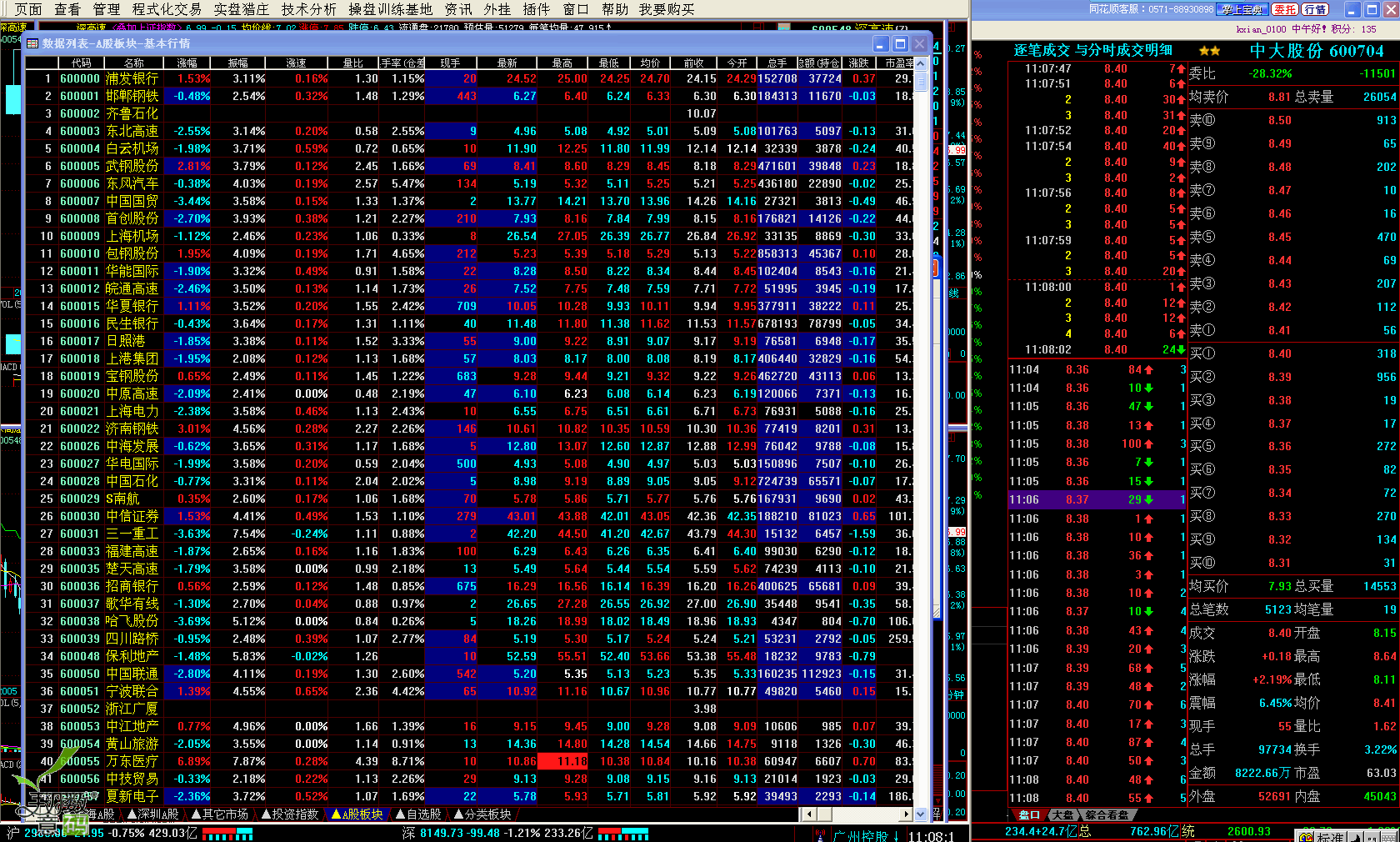Click scroll-down arrow of the stock list

pyautogui.click(x=921, y=814)
